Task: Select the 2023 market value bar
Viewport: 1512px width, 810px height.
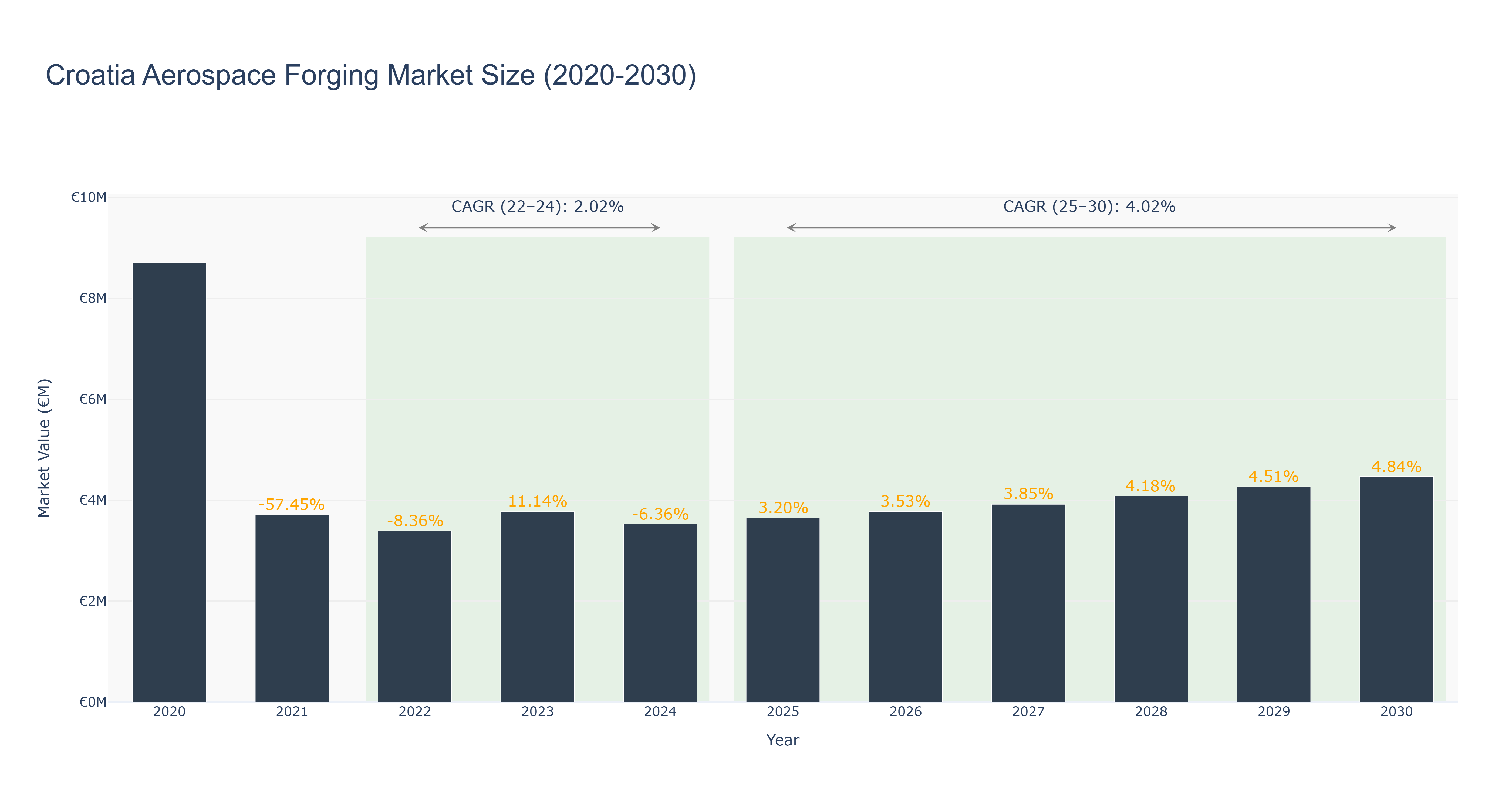Action: 537,607
